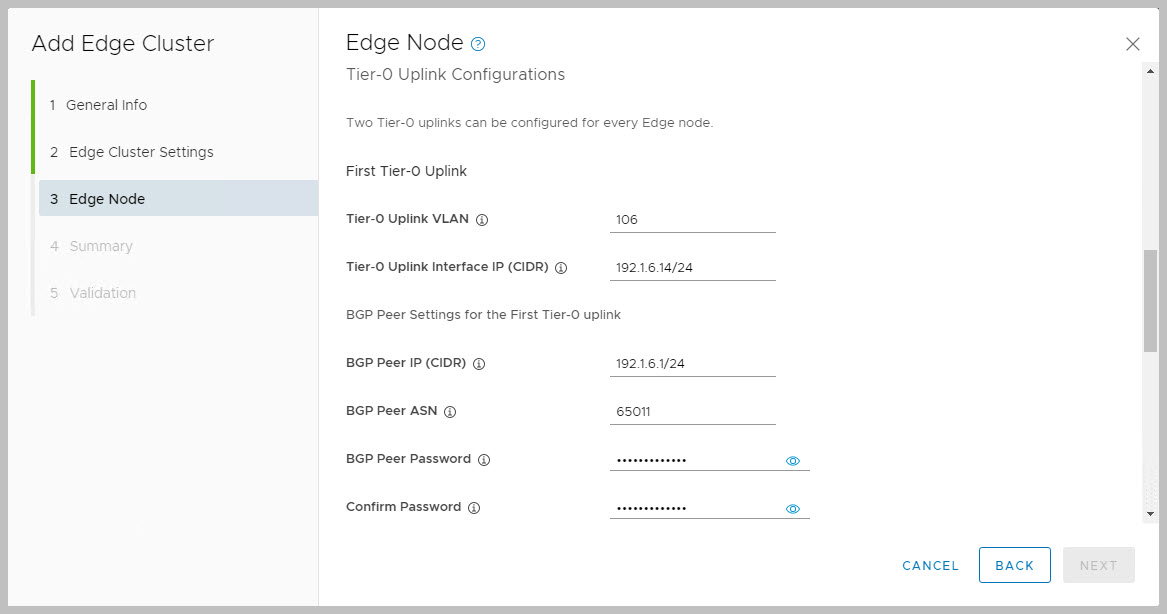Viewport: 1167px width, 614px height.
Task: Click the BGP Peer IP (CIDR) field
Action: (692, 364)
